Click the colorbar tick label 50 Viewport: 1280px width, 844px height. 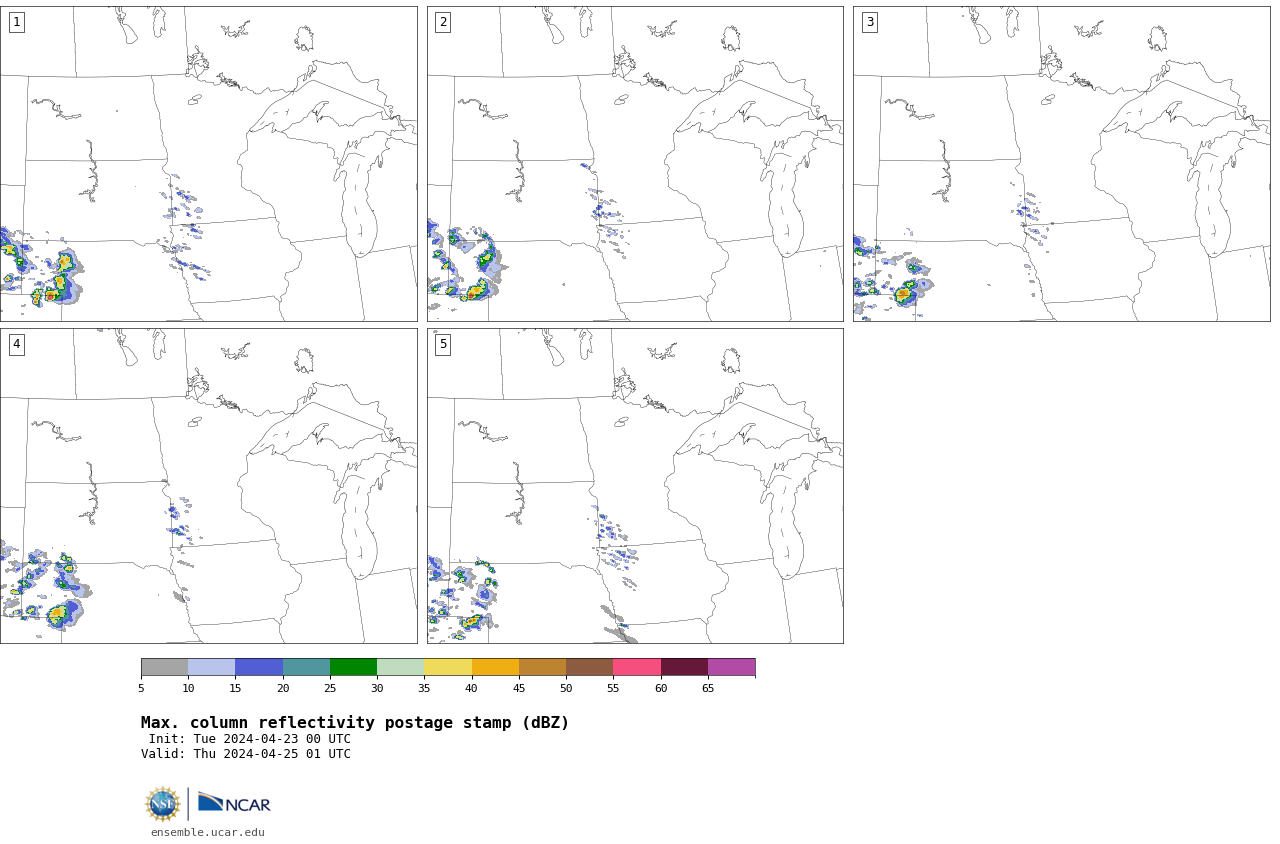pos(566,688)
